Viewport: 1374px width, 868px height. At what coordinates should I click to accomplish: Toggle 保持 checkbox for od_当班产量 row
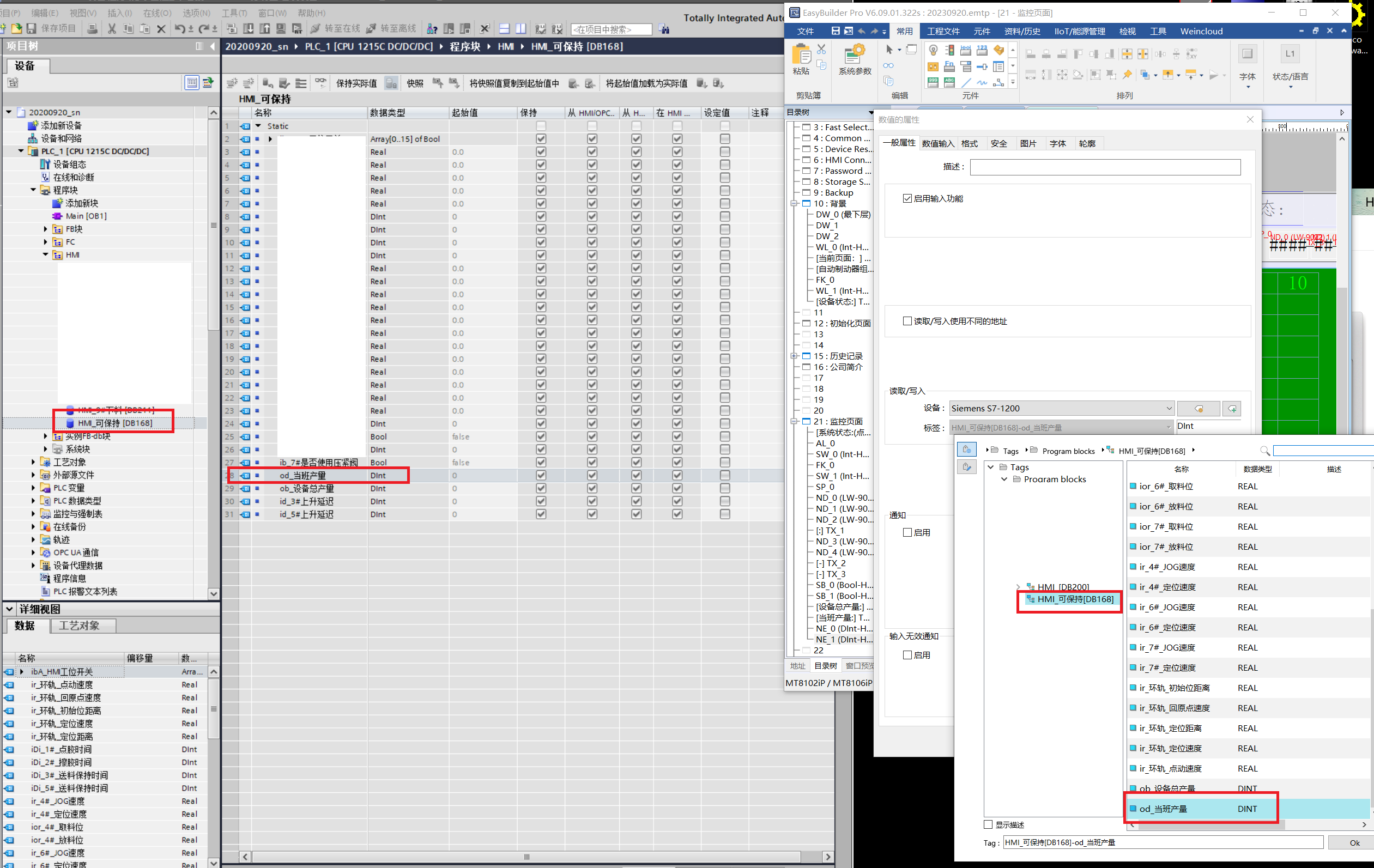tap(540, 476)
